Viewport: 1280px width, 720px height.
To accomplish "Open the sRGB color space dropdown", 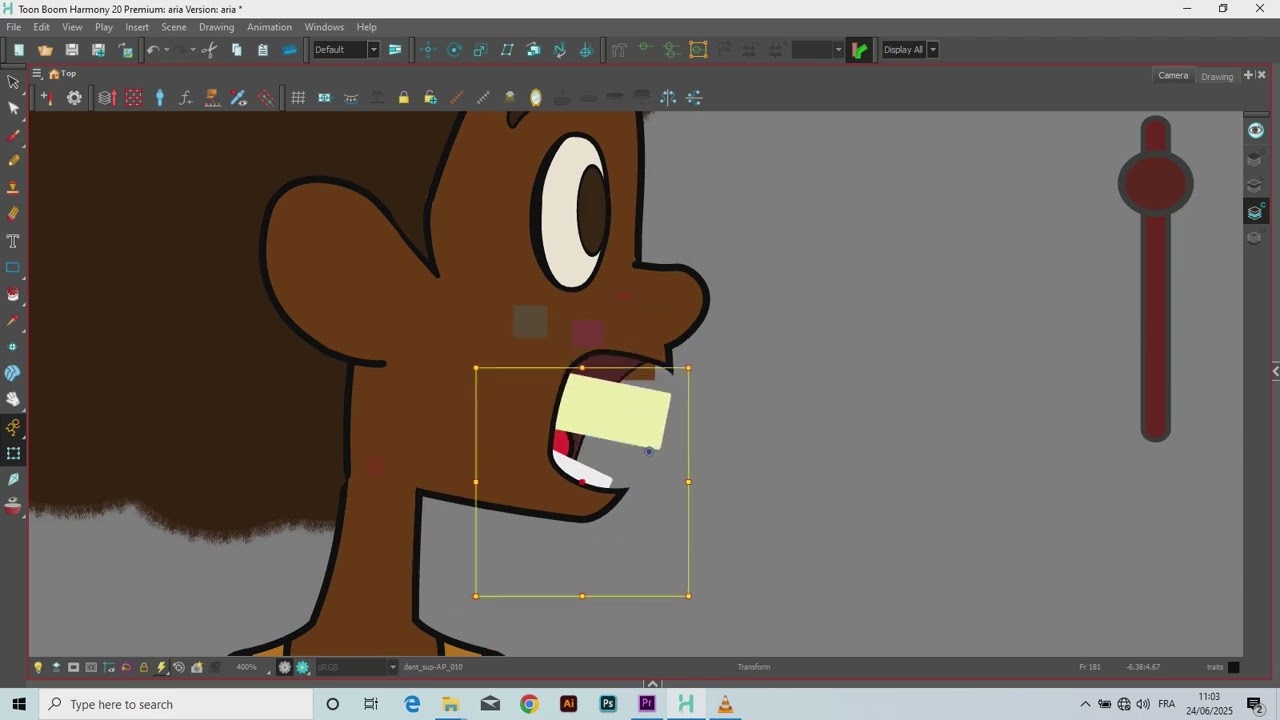I will pyautogui.click(x=356, y=667).
